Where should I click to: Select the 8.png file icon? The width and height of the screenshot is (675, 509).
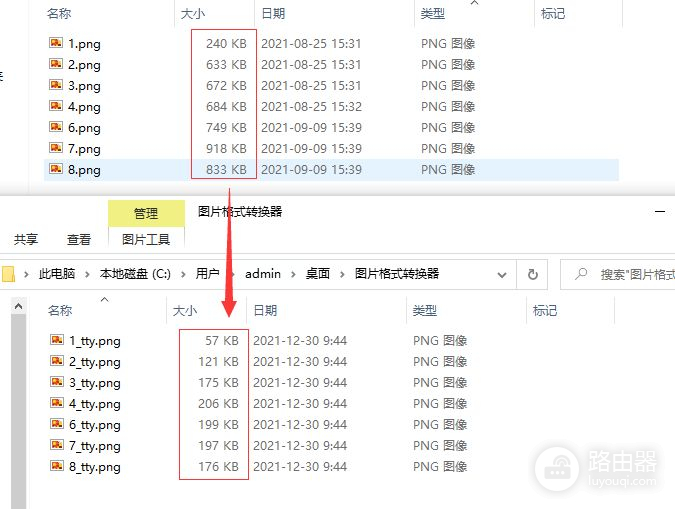(56, 169)
